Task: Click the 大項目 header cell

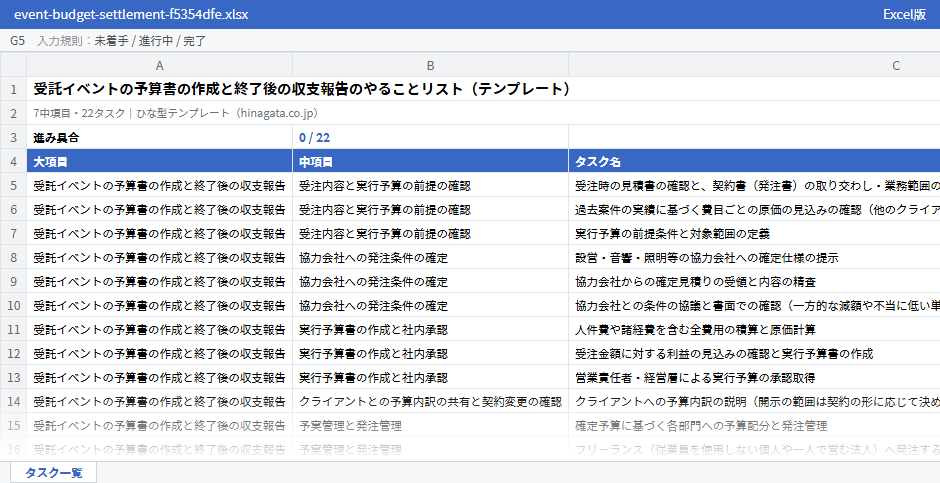Action: (x=159, y=161)
